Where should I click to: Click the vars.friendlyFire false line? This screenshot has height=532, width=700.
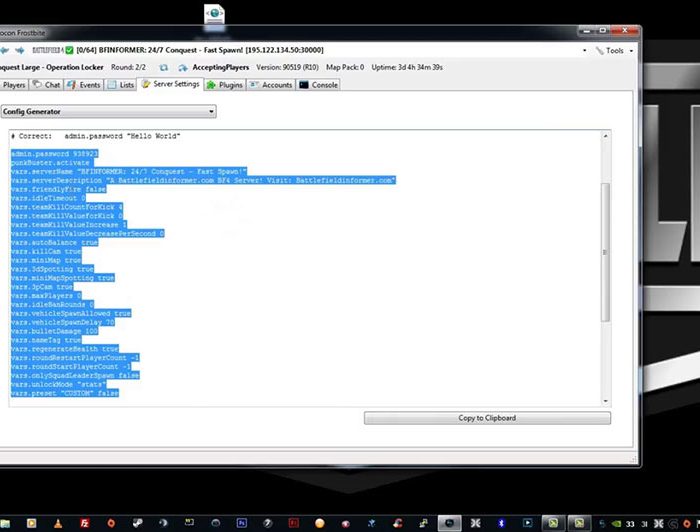tap(58, 189)
